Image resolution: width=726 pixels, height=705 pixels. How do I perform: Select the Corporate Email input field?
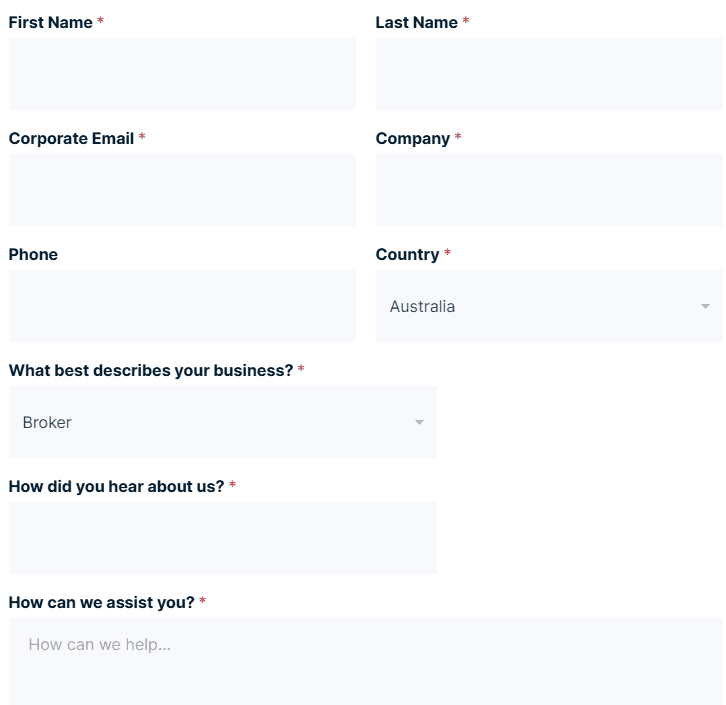(182, 190)
